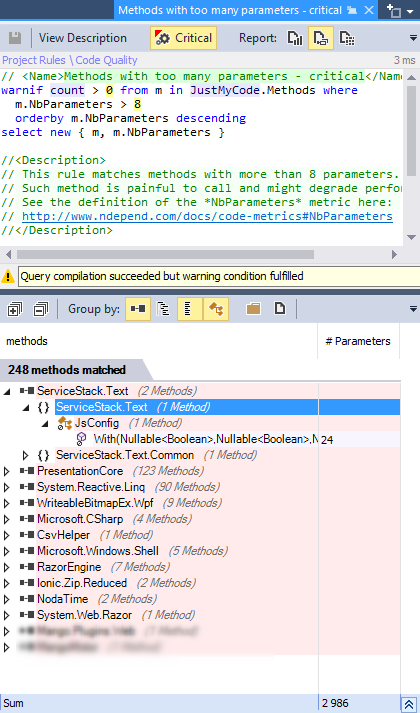Viewport: 420px width, 713px height.
Task: Toggle the third Group by icon
Action: [190, 309]
